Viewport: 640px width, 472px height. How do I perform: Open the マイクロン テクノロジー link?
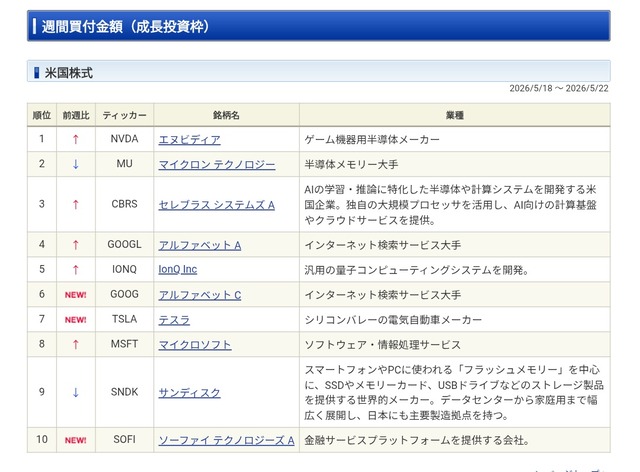[217, 165]
